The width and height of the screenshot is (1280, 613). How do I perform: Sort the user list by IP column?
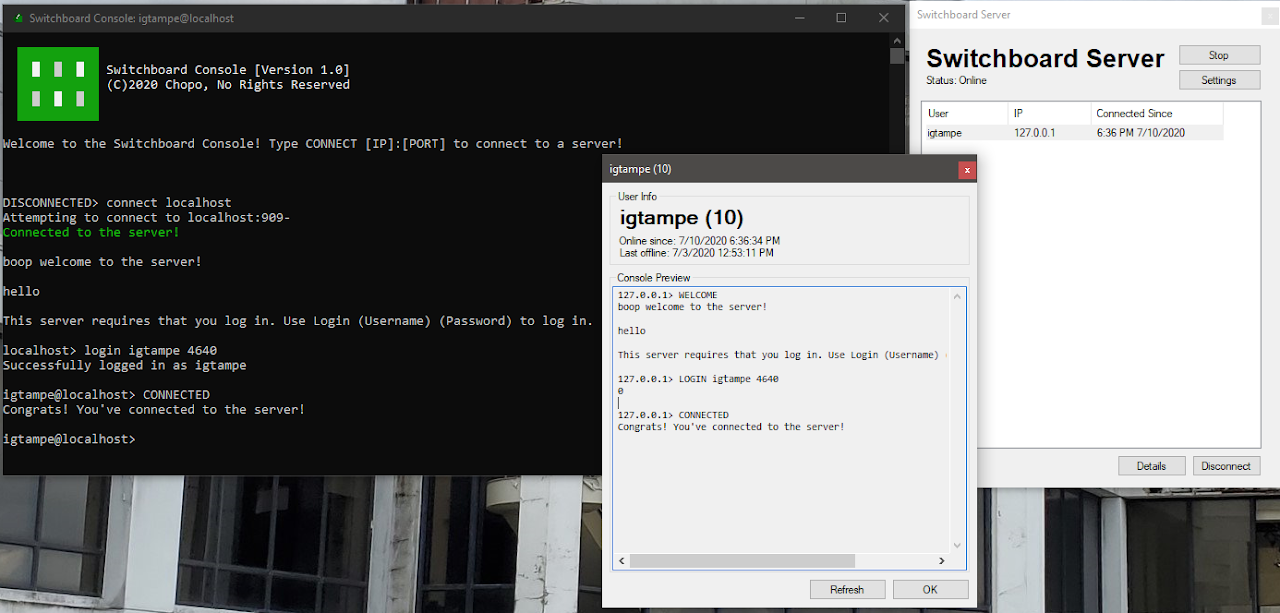[x=1049, y=113]
